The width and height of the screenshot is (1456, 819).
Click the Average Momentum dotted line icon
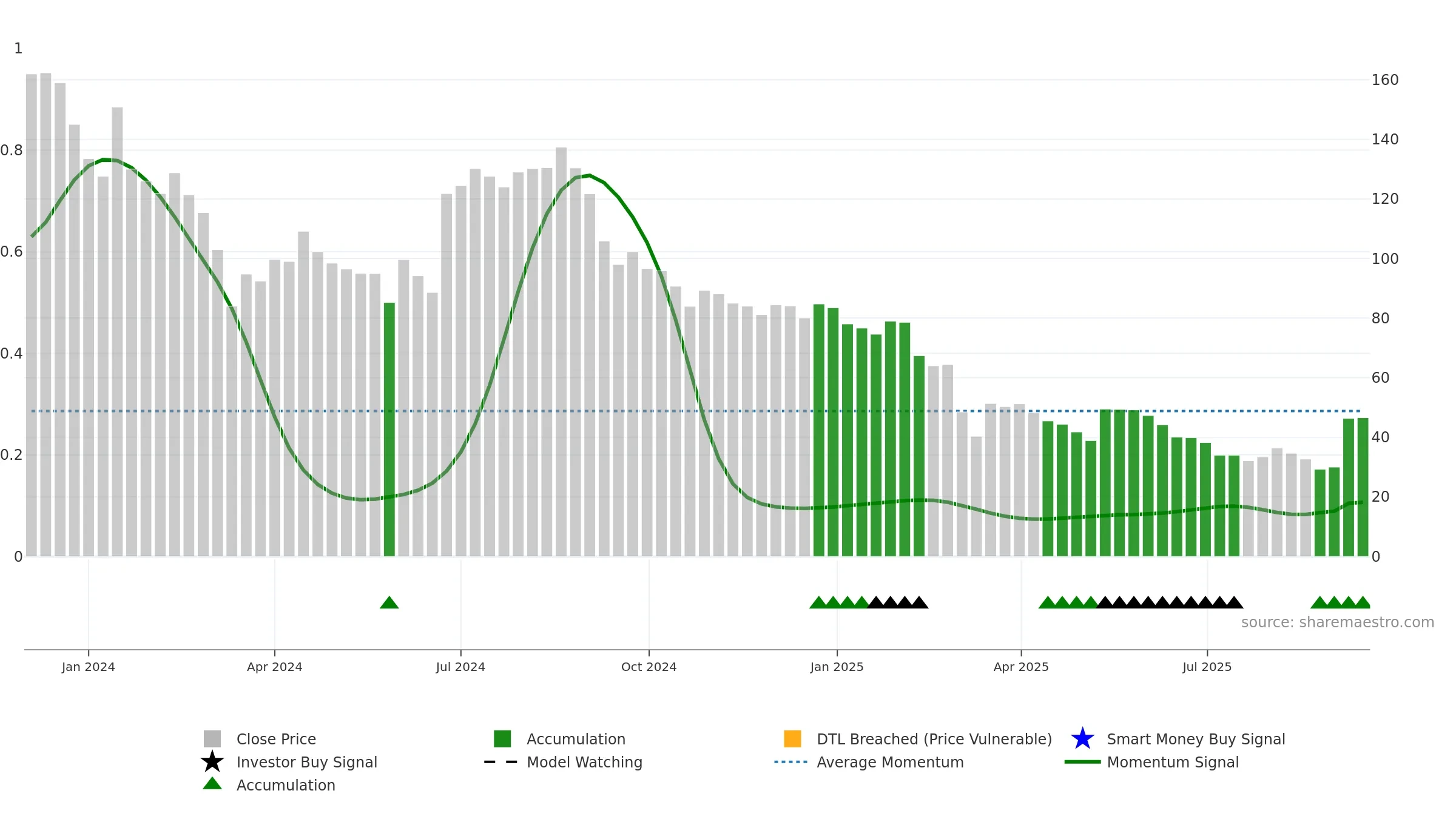(791, 762)
